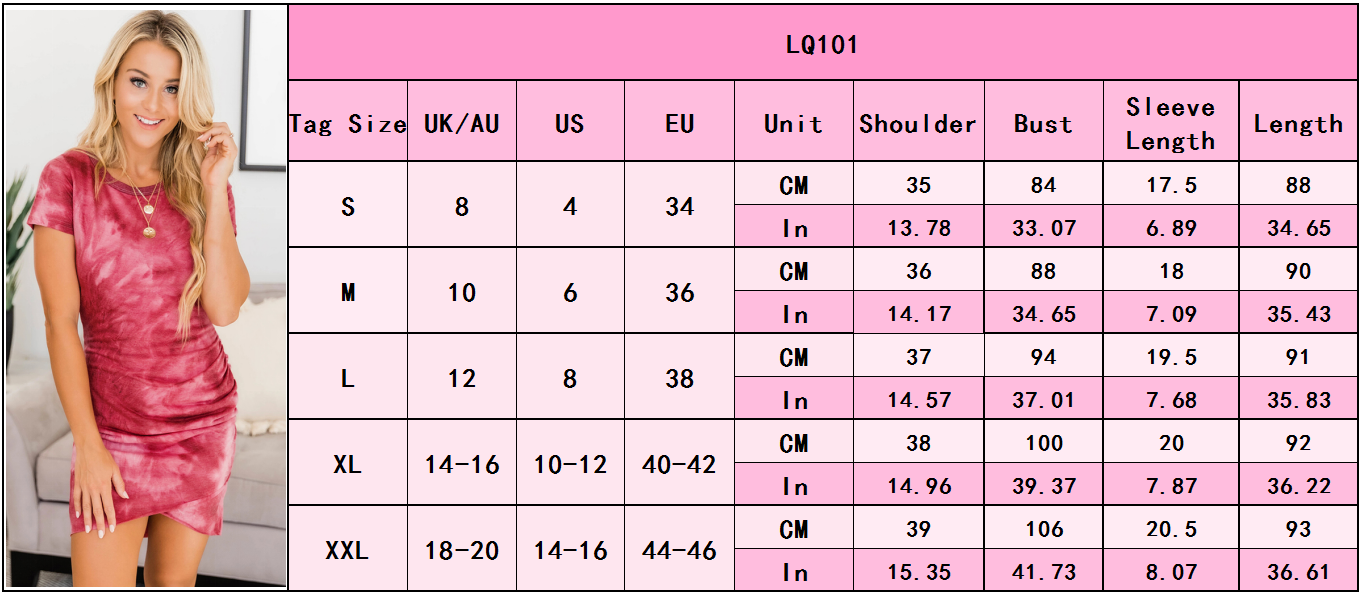Click the XL tag size cell

point(348,464)
